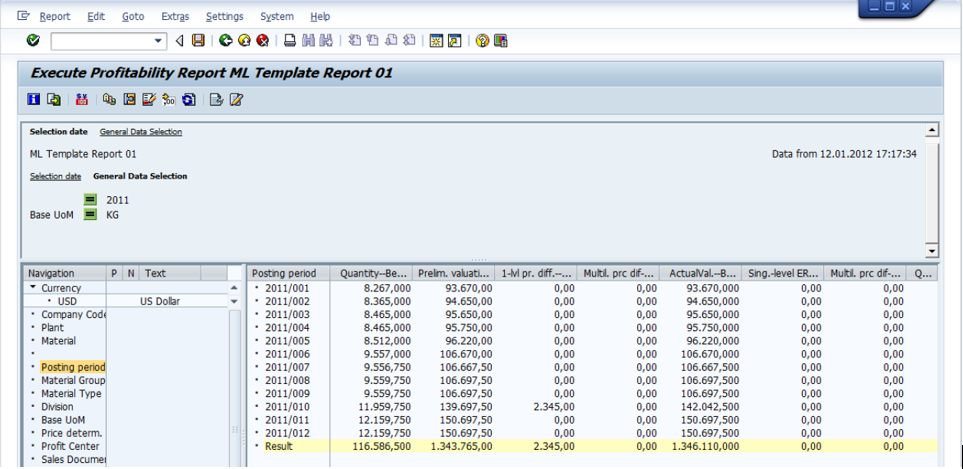
Task: Select highlighted Posting period navigation item
Action: (x=73, y=367)
